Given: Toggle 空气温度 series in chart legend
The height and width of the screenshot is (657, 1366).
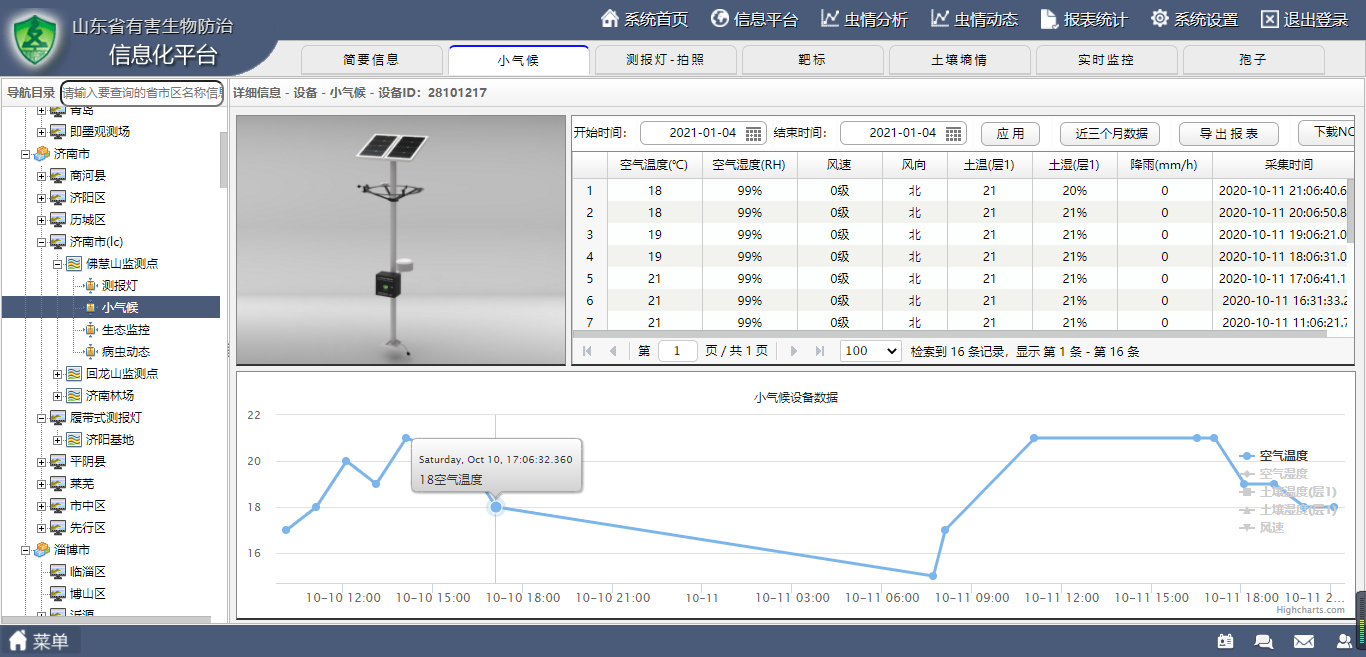Looking at the screenshot, I should point(1283,456).
